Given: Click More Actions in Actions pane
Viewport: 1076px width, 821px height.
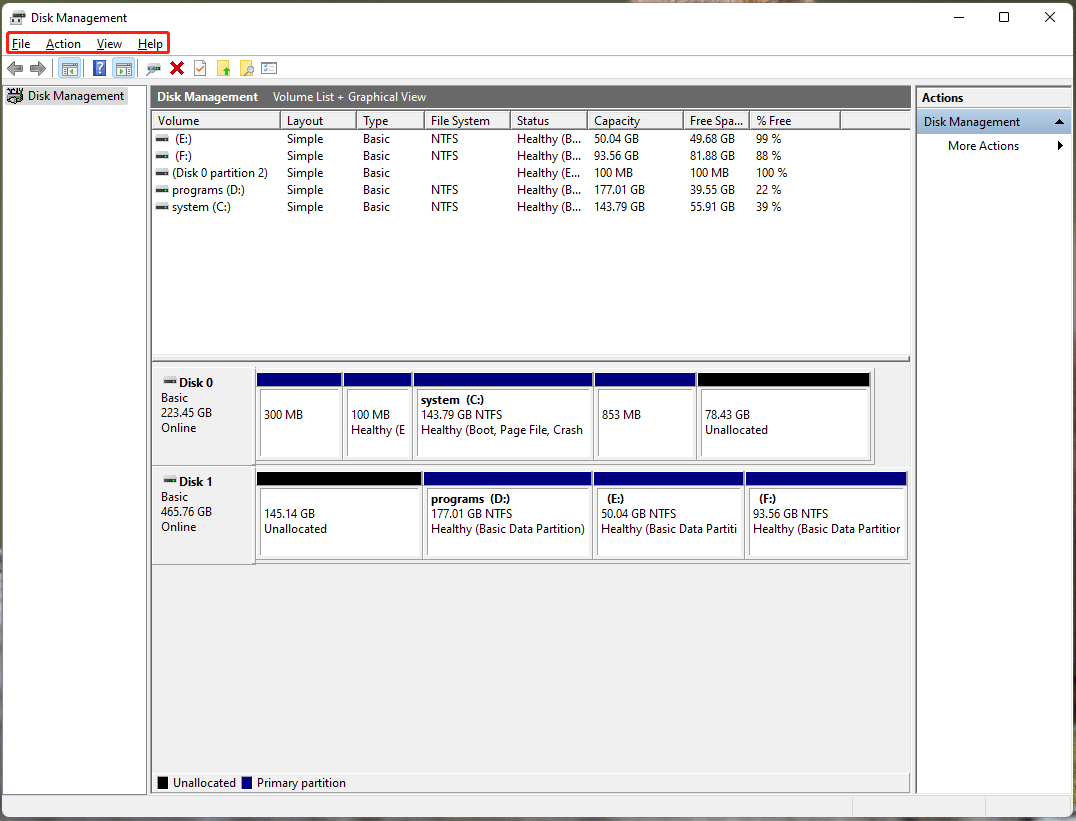Looking at the screenshot, I should pos(983,146).
